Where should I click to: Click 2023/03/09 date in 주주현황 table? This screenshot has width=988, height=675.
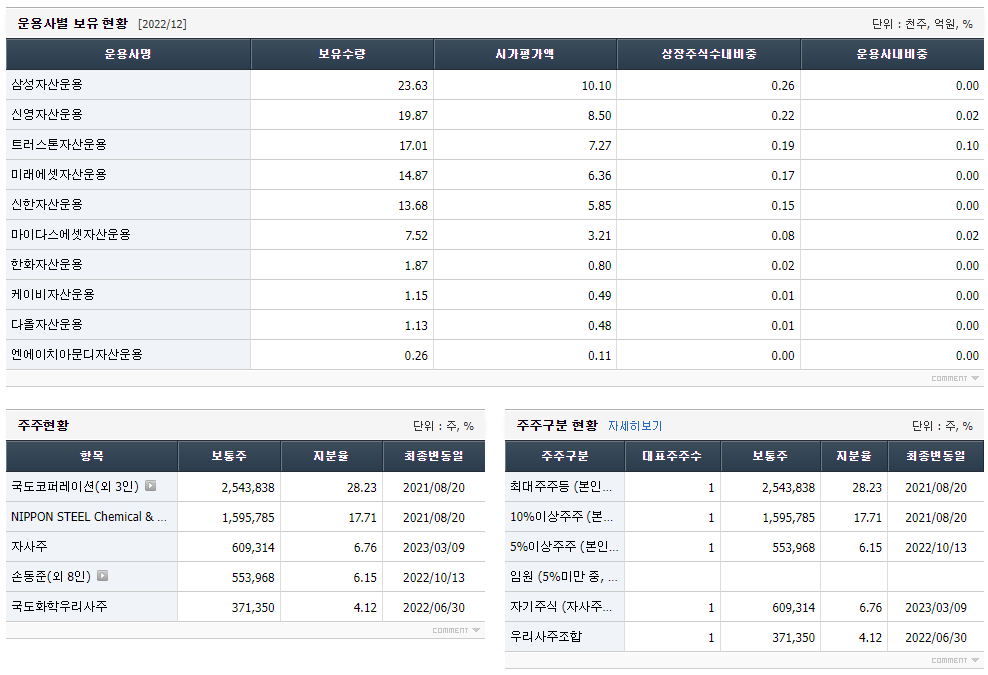pyautogui.click(x=434, y=548)
